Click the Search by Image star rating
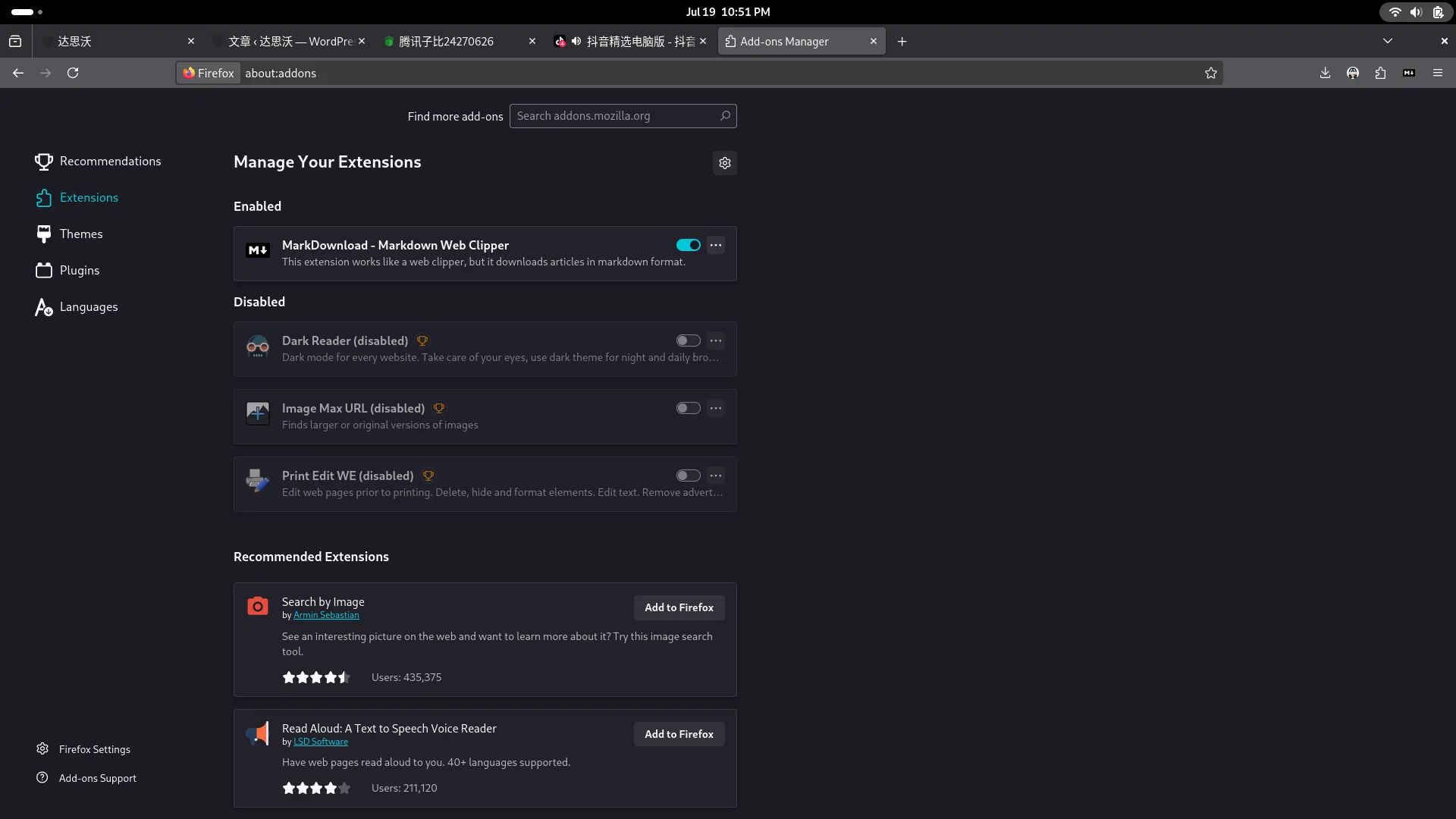 [x=316, y=677]
